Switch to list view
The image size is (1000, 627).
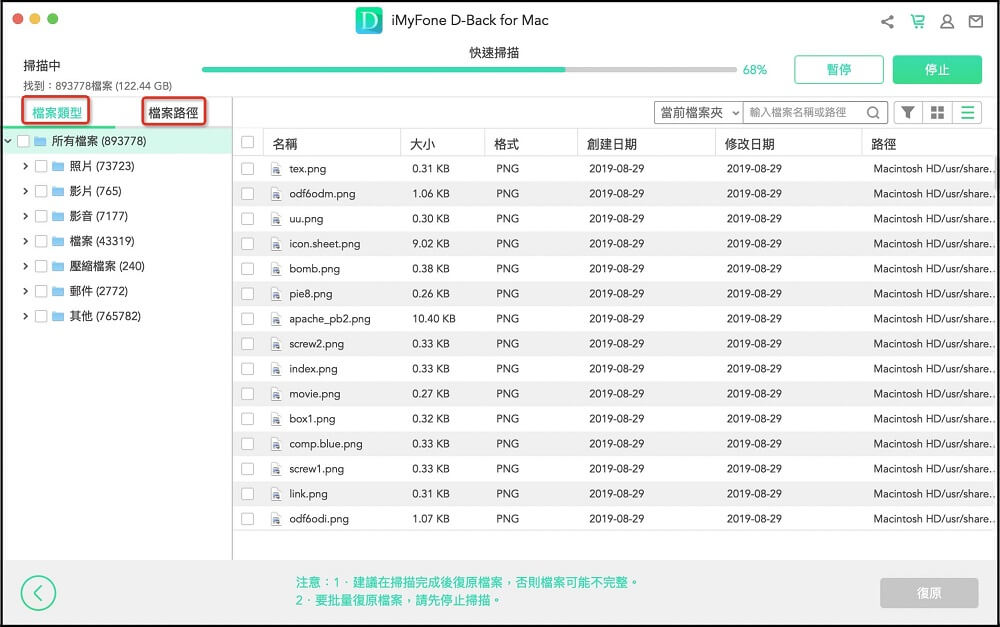967,113
